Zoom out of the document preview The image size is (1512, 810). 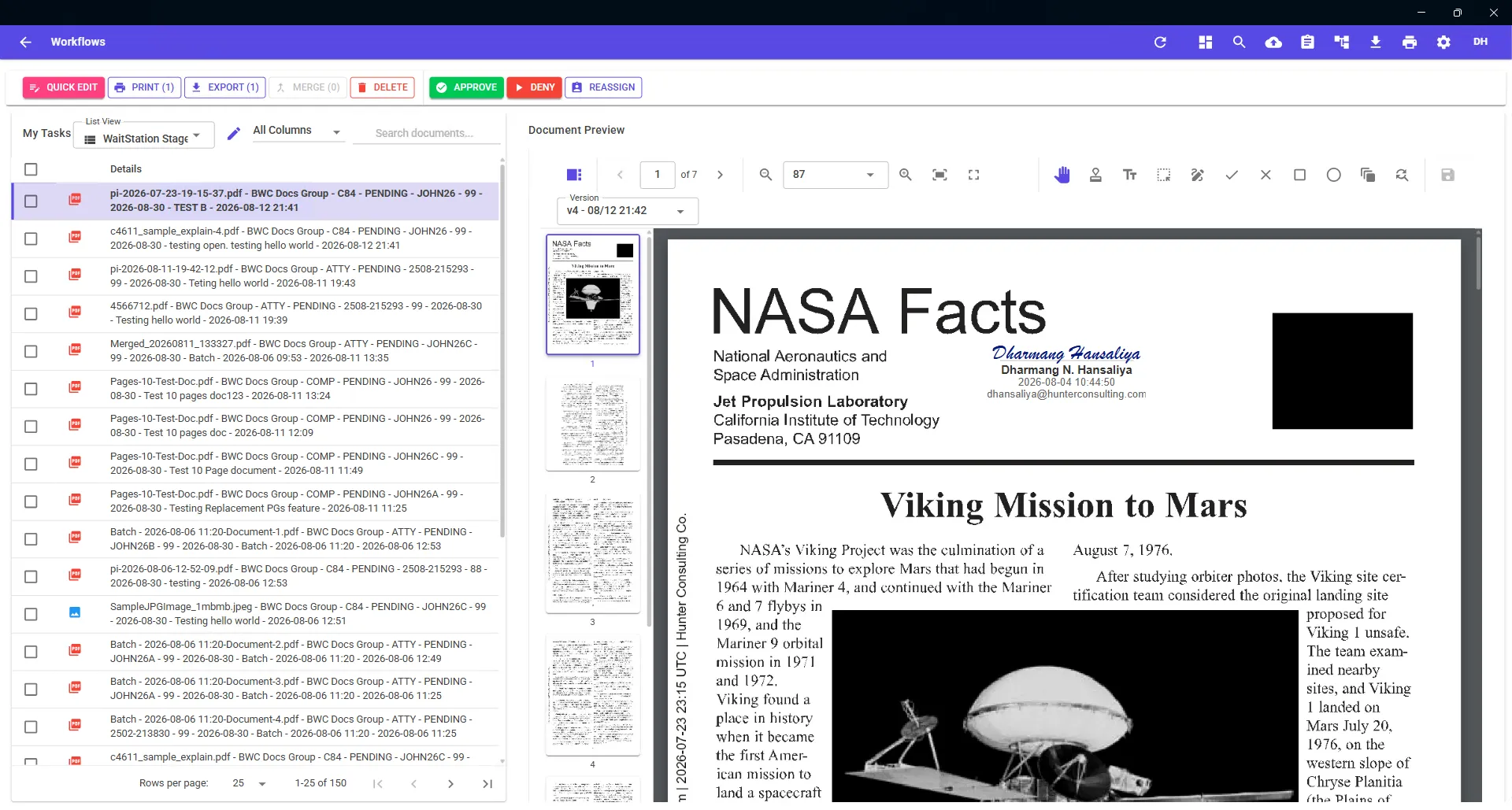click(x=765, y=175)
